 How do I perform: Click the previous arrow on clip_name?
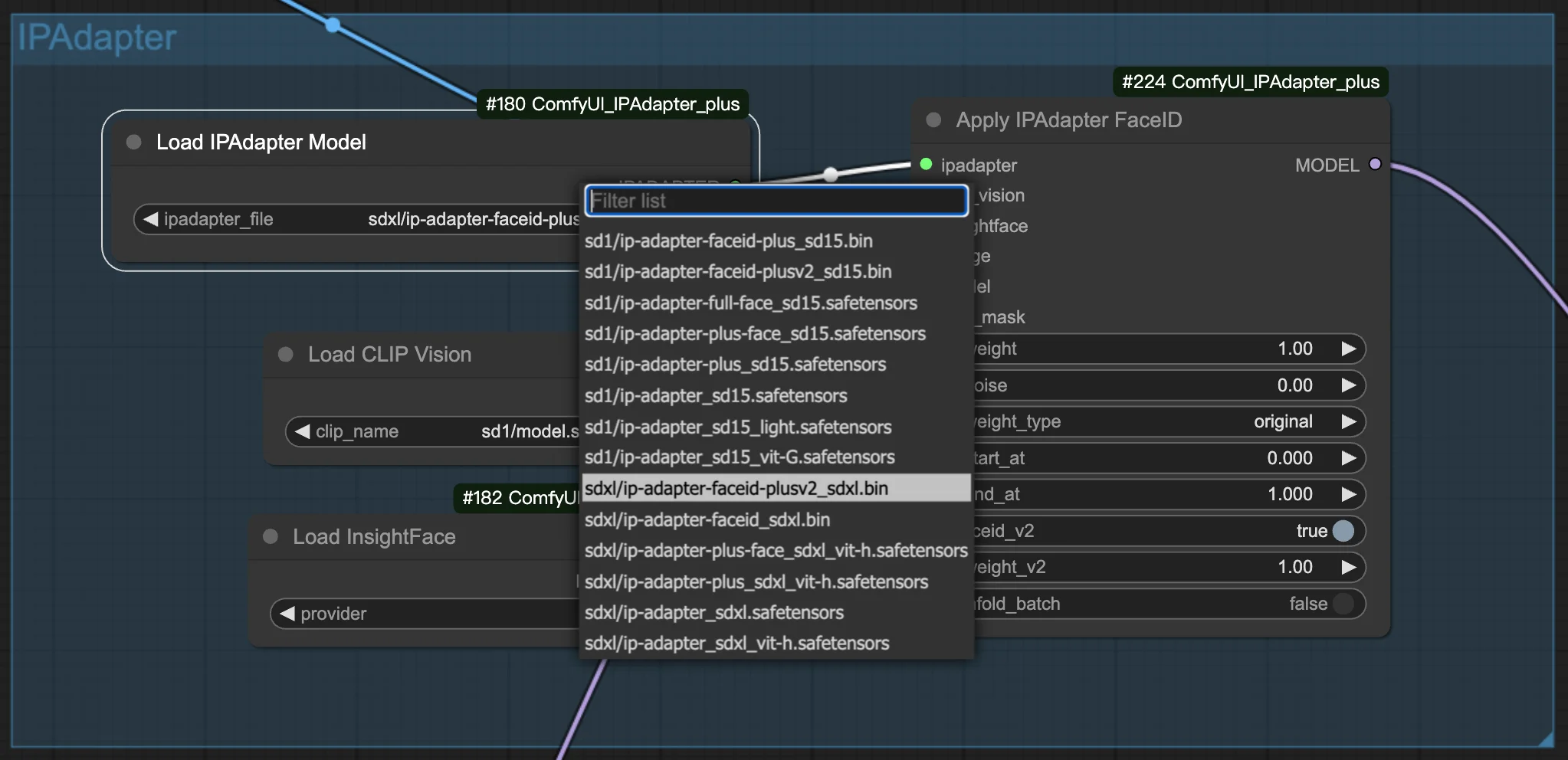pos(303,431)
